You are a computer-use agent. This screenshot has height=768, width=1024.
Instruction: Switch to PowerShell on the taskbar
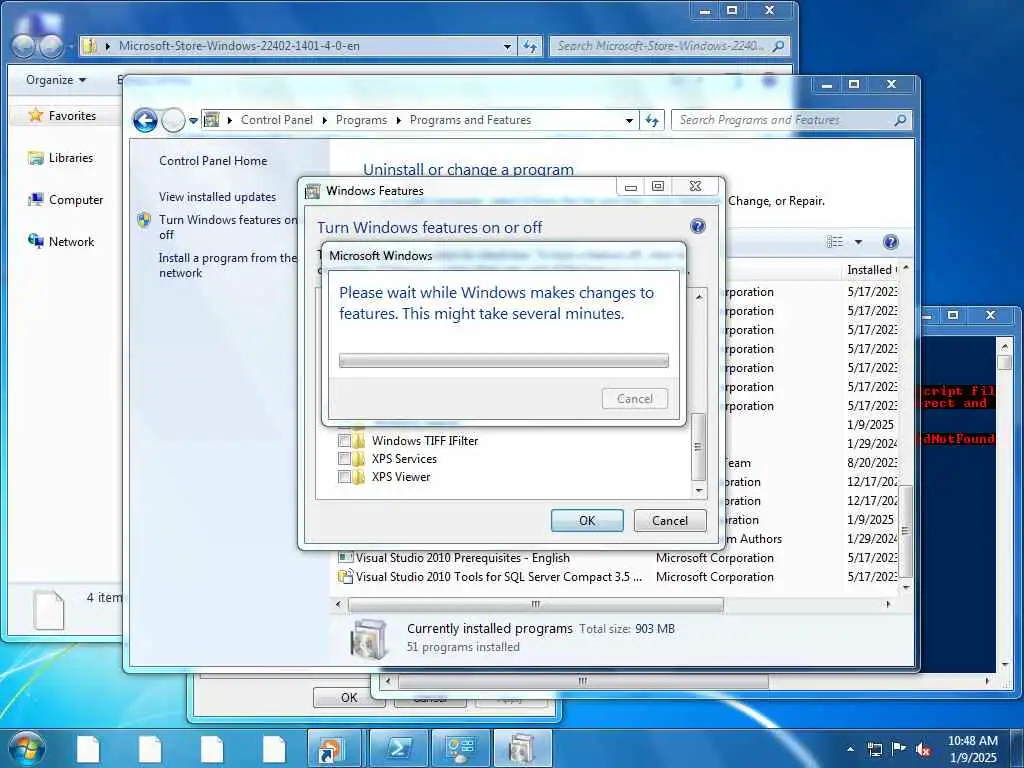click(398, 748)
